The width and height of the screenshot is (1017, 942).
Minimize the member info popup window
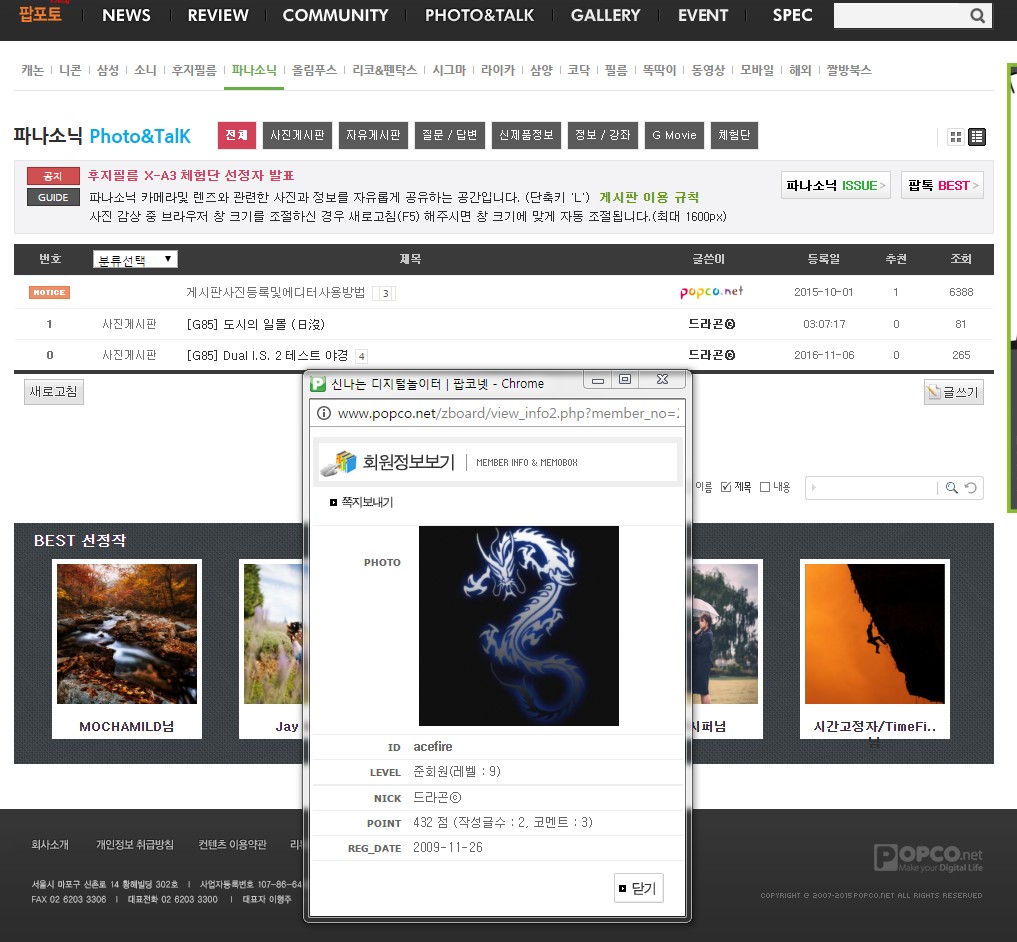click(x=598, y=380)
